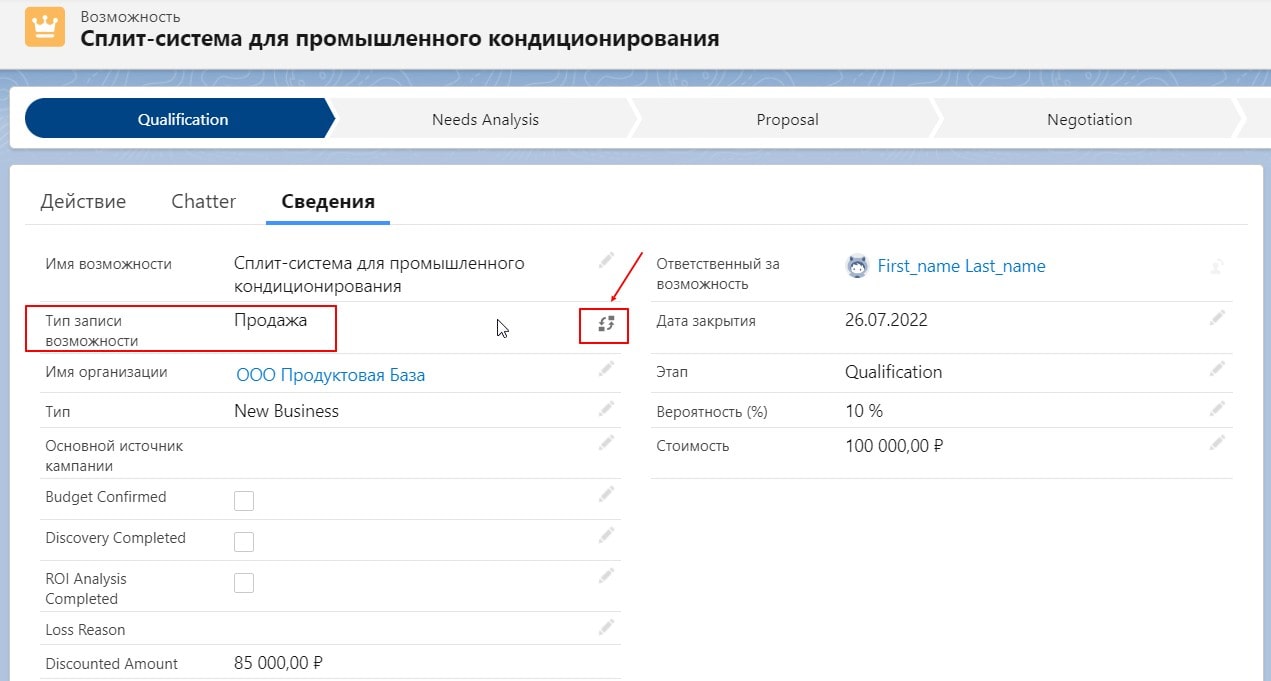Click change owner icon beside First_name Last_name

(x=1217, y=266)
